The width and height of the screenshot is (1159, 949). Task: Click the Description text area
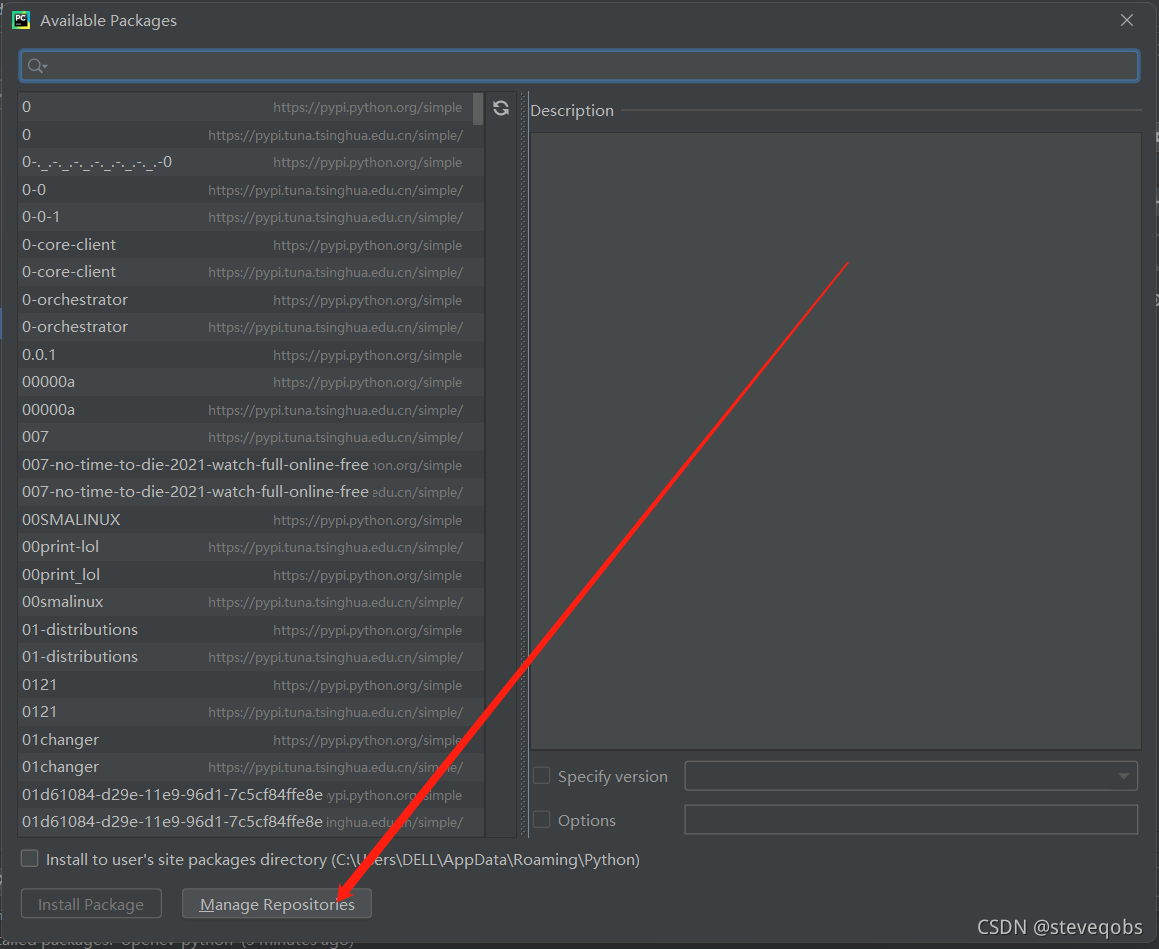point(835,441)
